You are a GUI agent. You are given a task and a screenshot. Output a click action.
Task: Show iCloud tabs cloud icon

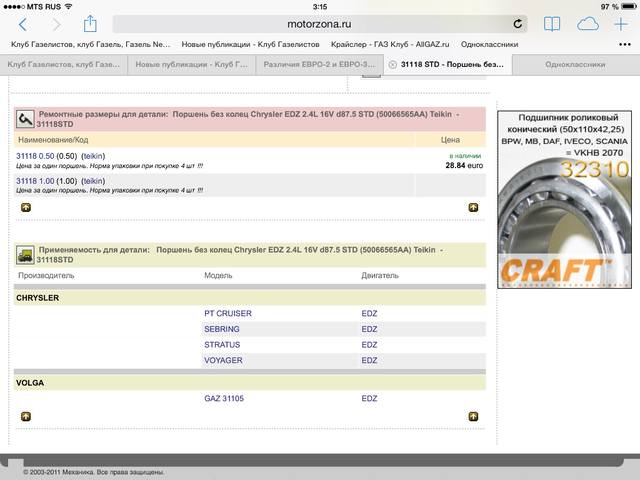point(588,24)
